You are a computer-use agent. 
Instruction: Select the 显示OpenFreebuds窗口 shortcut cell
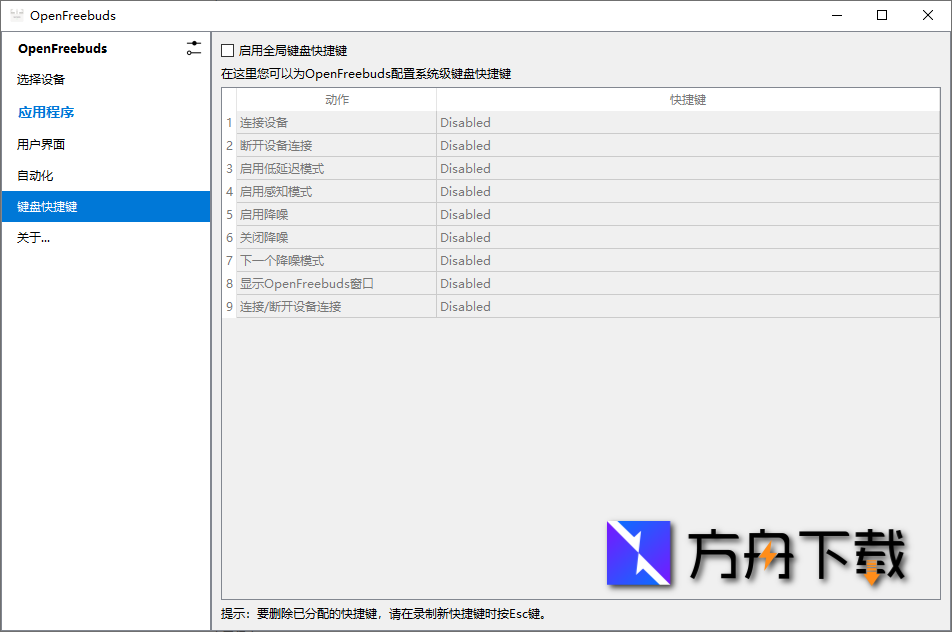pos(465,283)
